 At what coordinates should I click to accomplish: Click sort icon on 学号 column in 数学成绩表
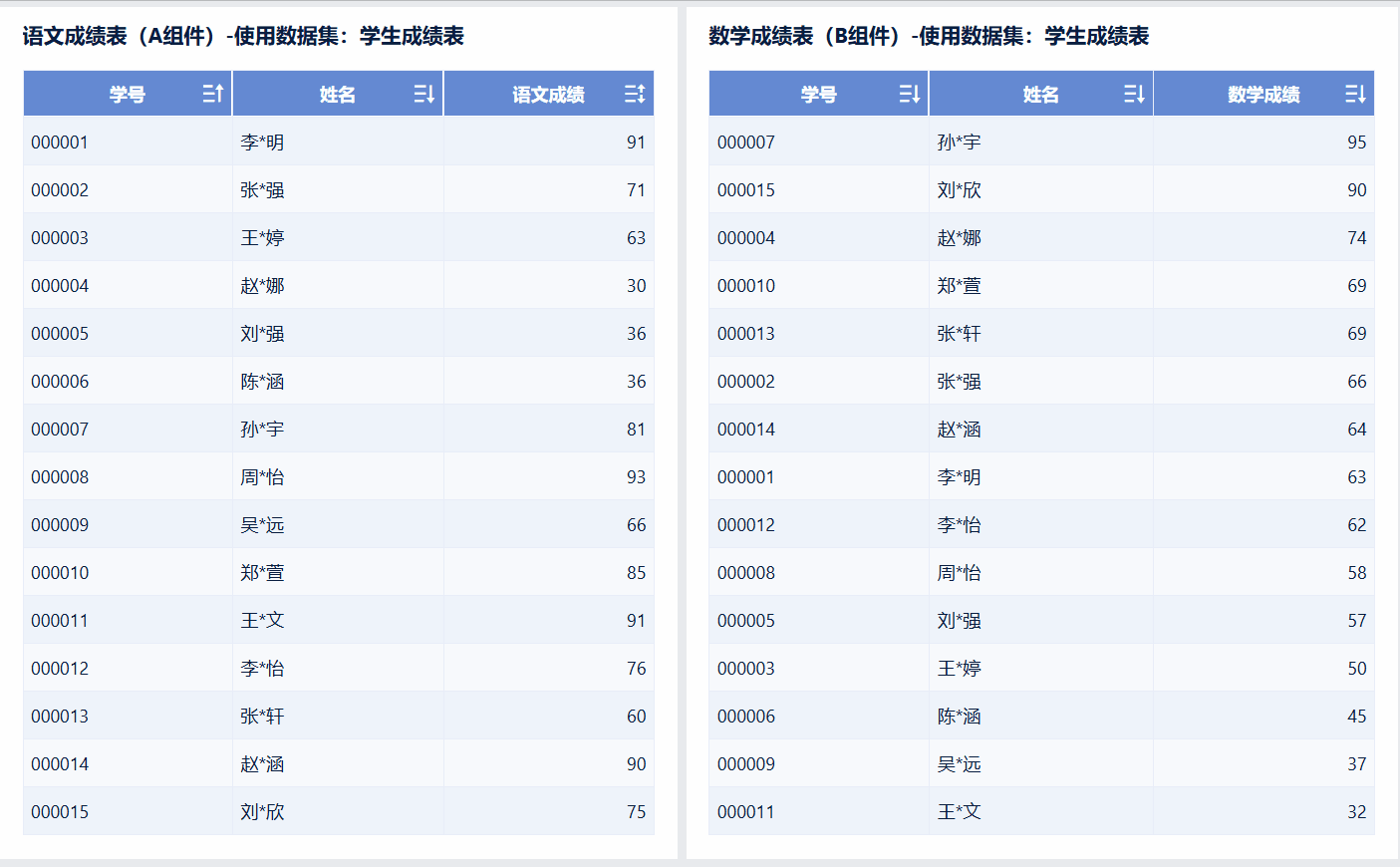(x=910, y=94)
